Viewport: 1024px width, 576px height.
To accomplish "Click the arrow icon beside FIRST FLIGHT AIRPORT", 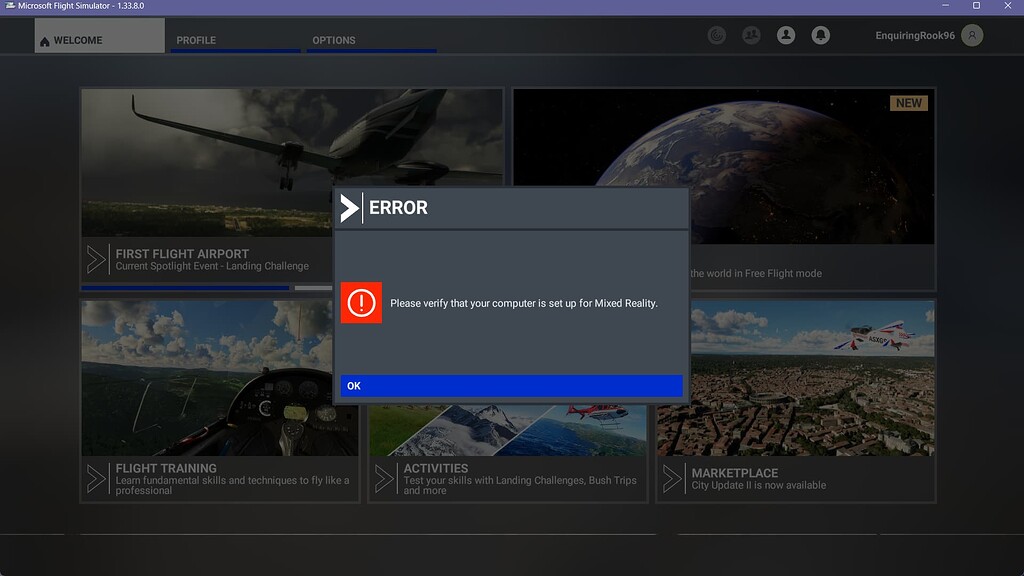I will (96, 259).
